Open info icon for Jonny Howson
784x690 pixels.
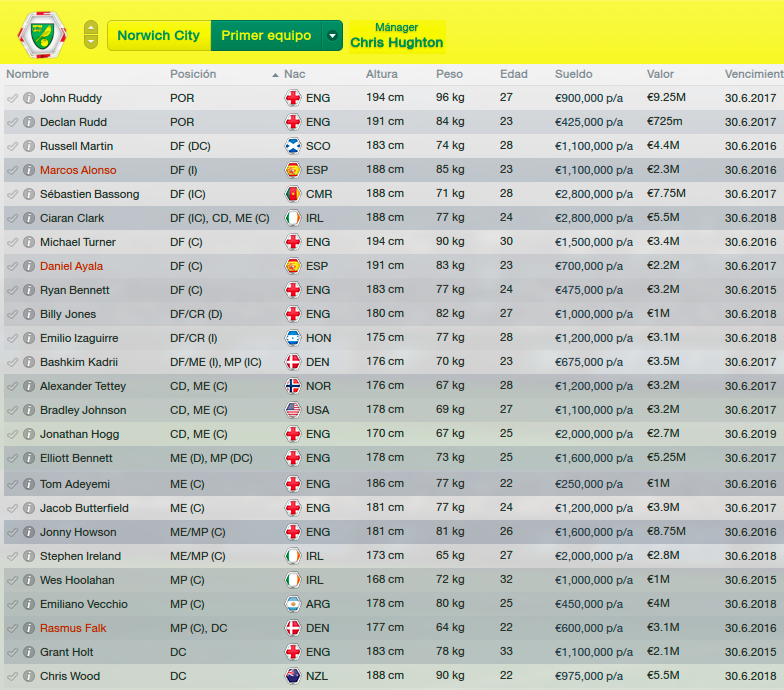click(29, 532)
